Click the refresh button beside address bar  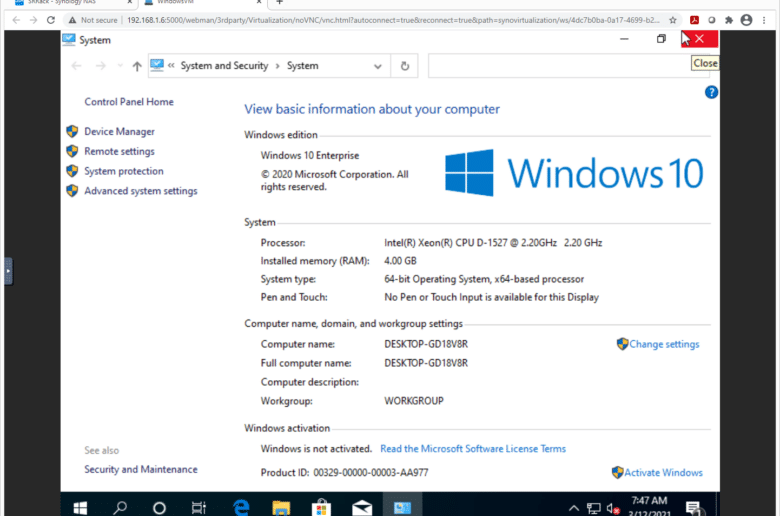(404, 66)
